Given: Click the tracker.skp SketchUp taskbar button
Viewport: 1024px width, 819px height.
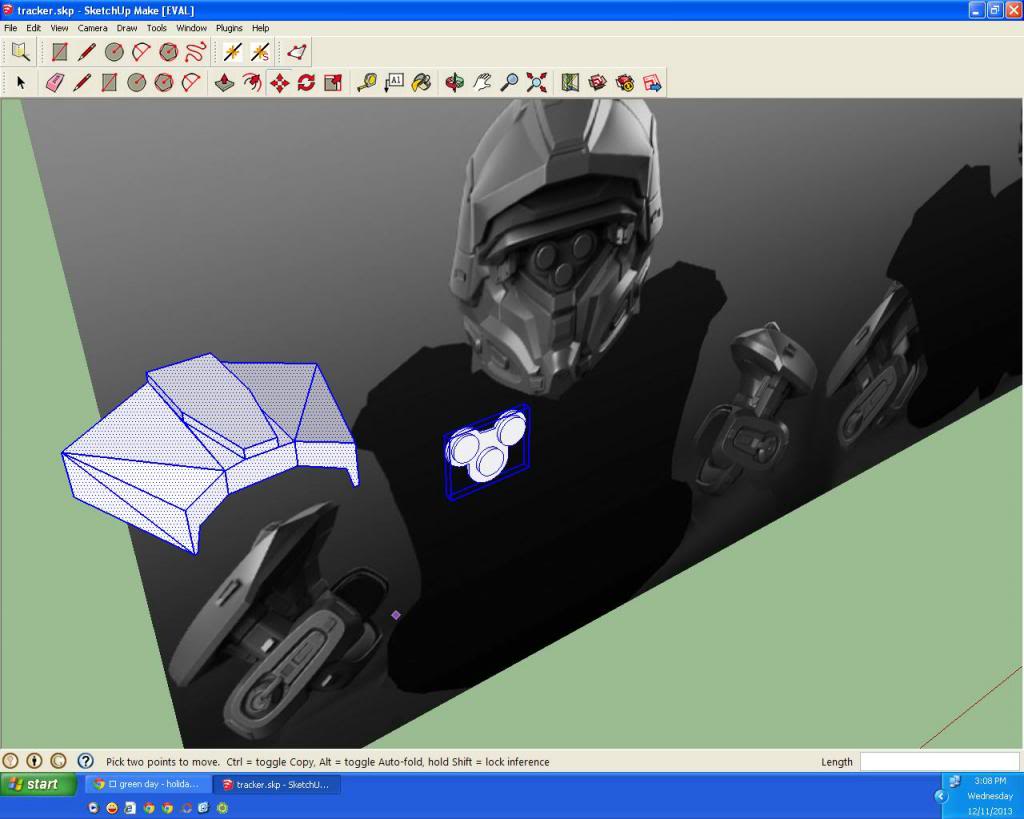Looking at the screenshot, I should point(278,784).
